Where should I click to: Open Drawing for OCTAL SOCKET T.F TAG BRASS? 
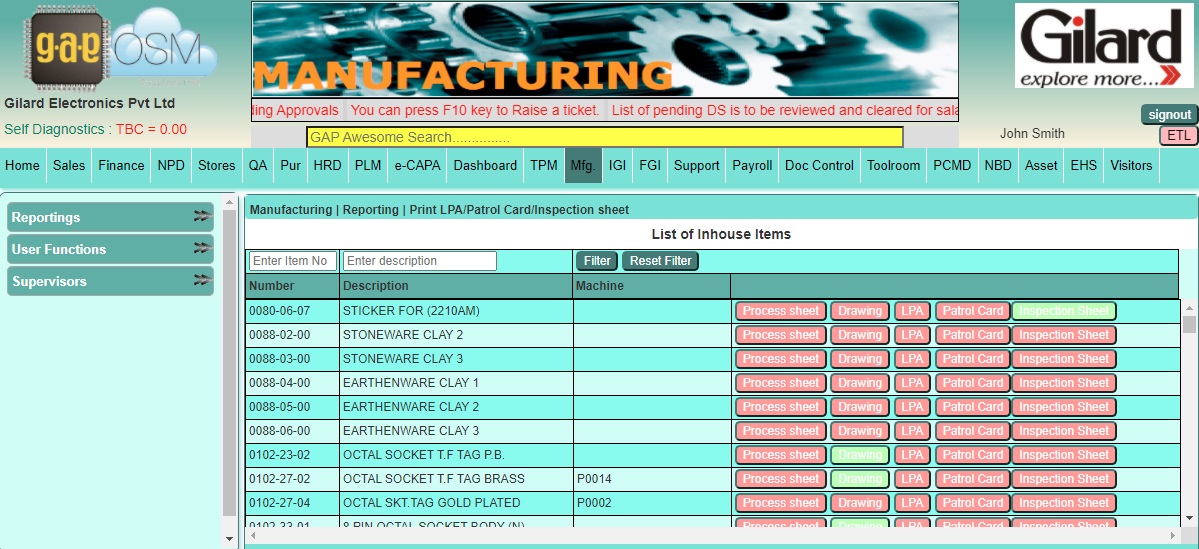[x=860, y=479]
